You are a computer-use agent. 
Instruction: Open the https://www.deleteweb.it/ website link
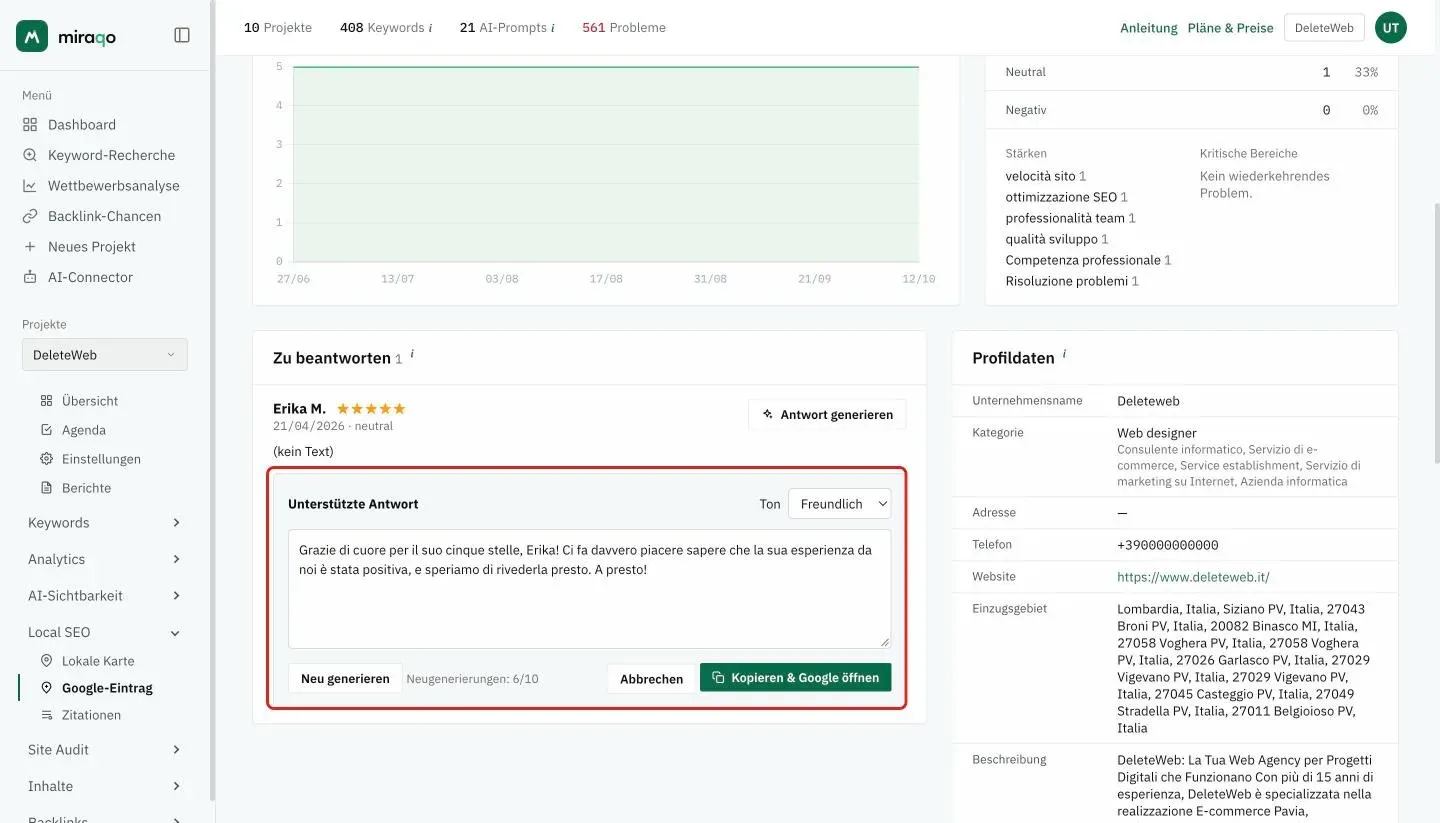[1193, 577]
